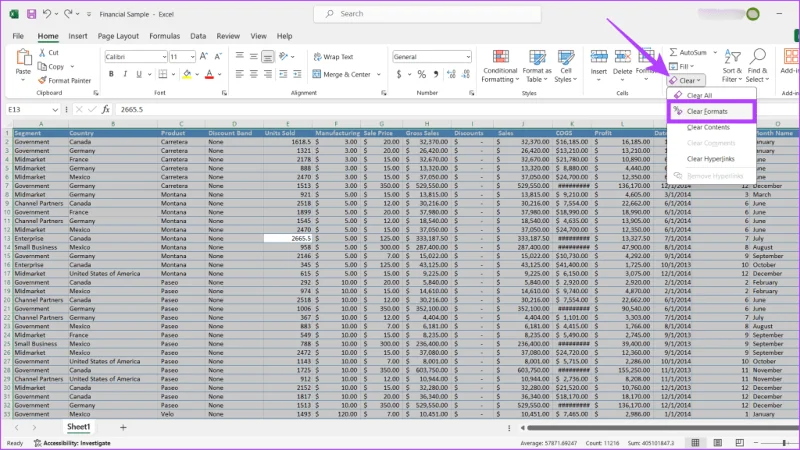800x450 pixels.
Task: Save the workbook with the save icon
Action: pos(32,14)
